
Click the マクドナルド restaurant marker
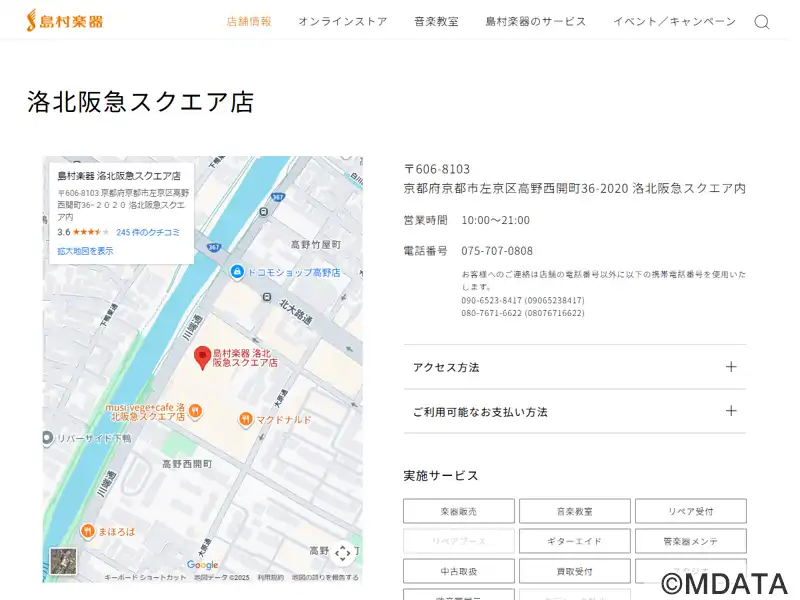tap(246, 419)
